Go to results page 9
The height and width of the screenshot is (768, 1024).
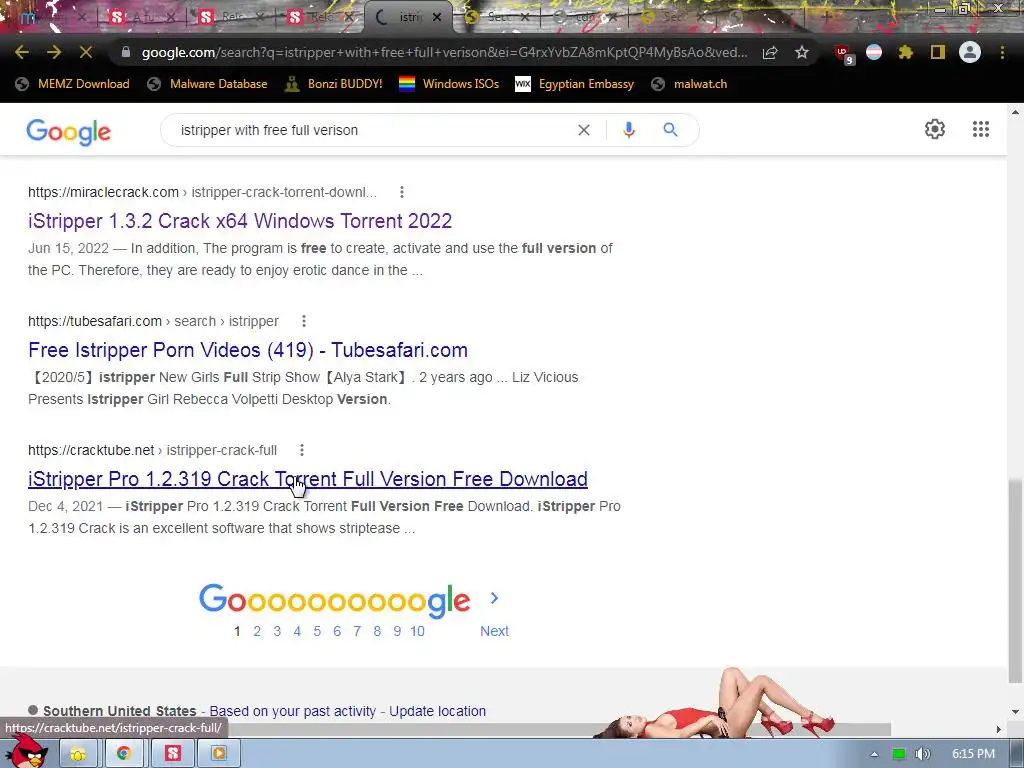point(397,631)
